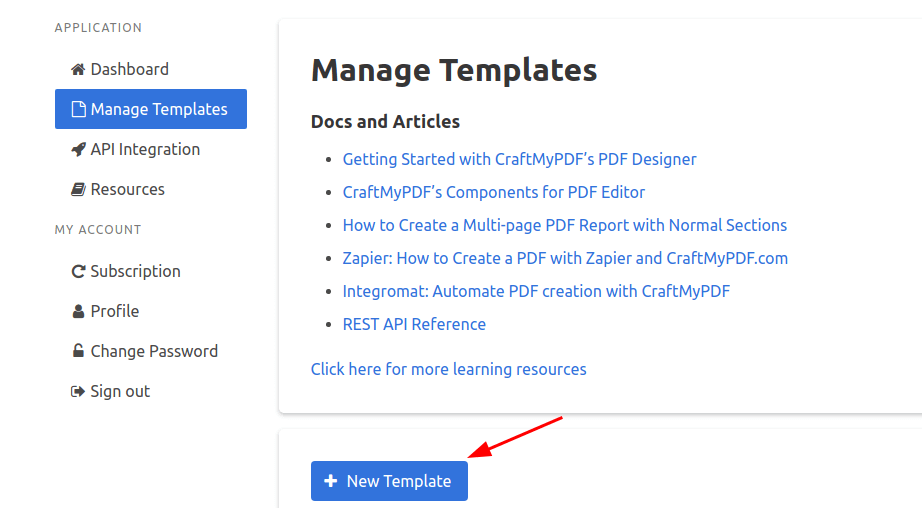The image size is (922, 508).
Task: Open CraftMyPDF's Components for PDF Editor article
Action: click(x=494, y=192)
